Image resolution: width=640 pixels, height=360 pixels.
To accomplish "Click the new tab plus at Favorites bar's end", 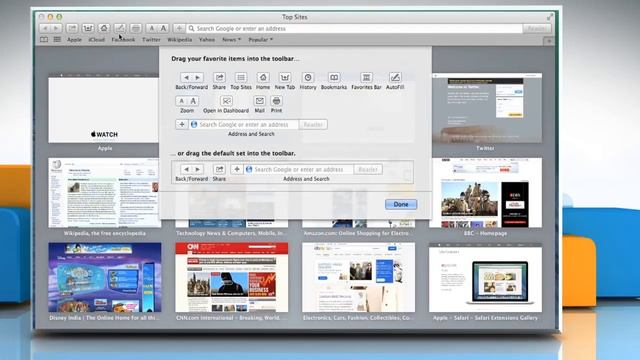I will click(549, 41).
